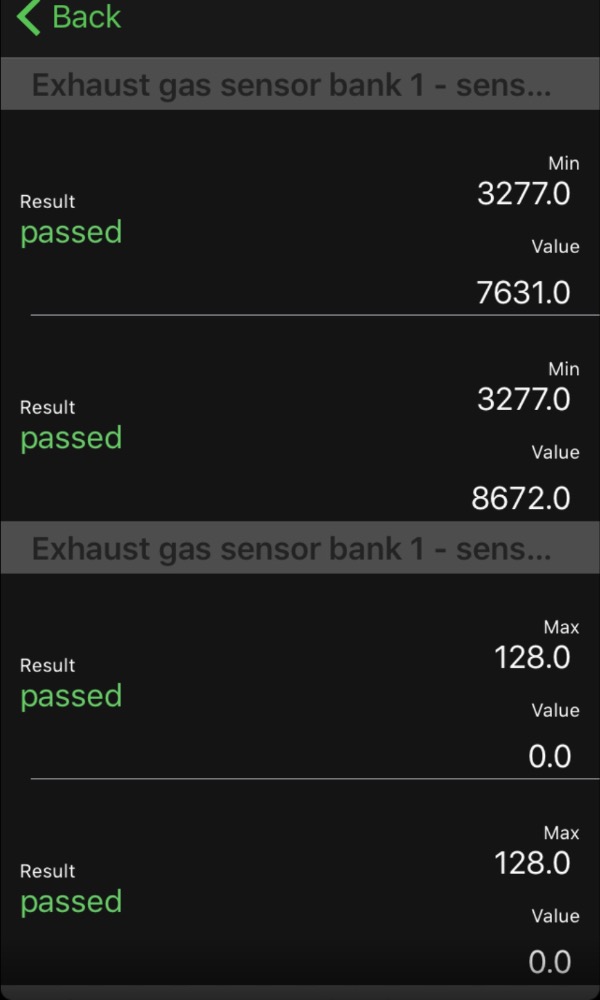Click the Value label above 7631.0
The image size is (600, 1000).
pos(555,247)
